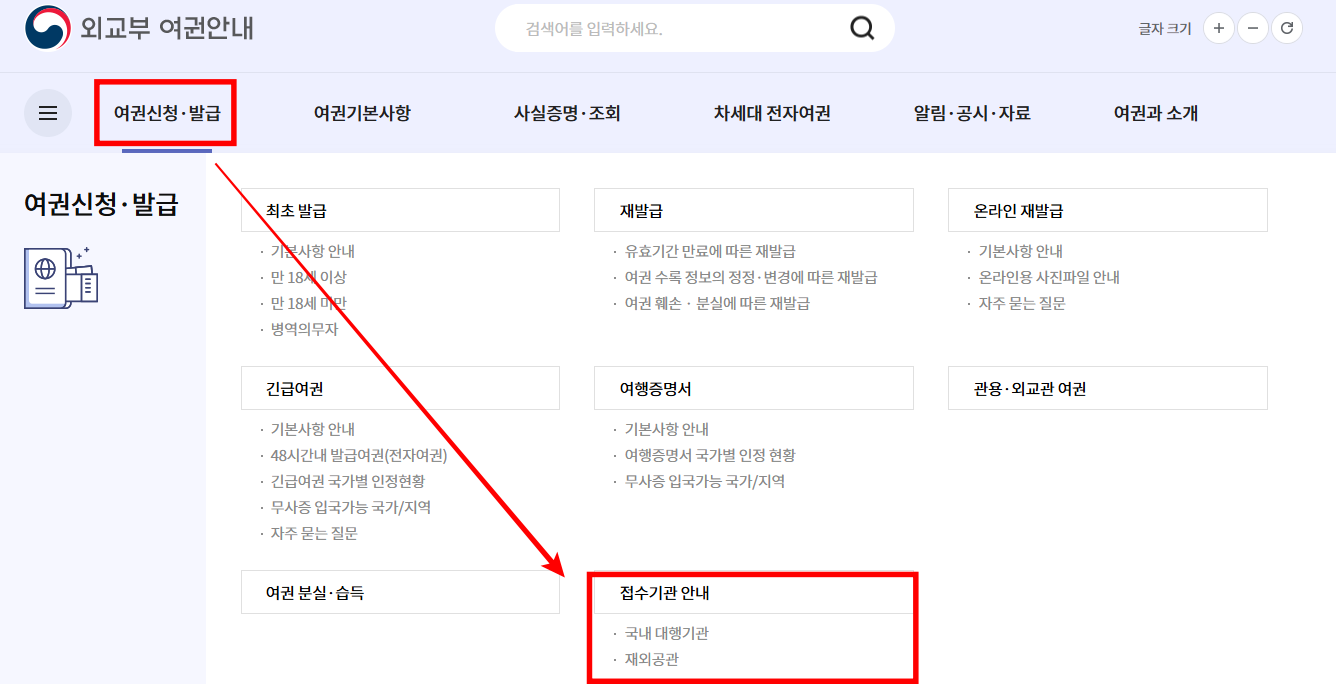Image resolution: width=1336 pixels, height=684 pixels.
Task: Open 여권 훼손·분실에 따른 재발급 link
Action: (x=717, y=303)
